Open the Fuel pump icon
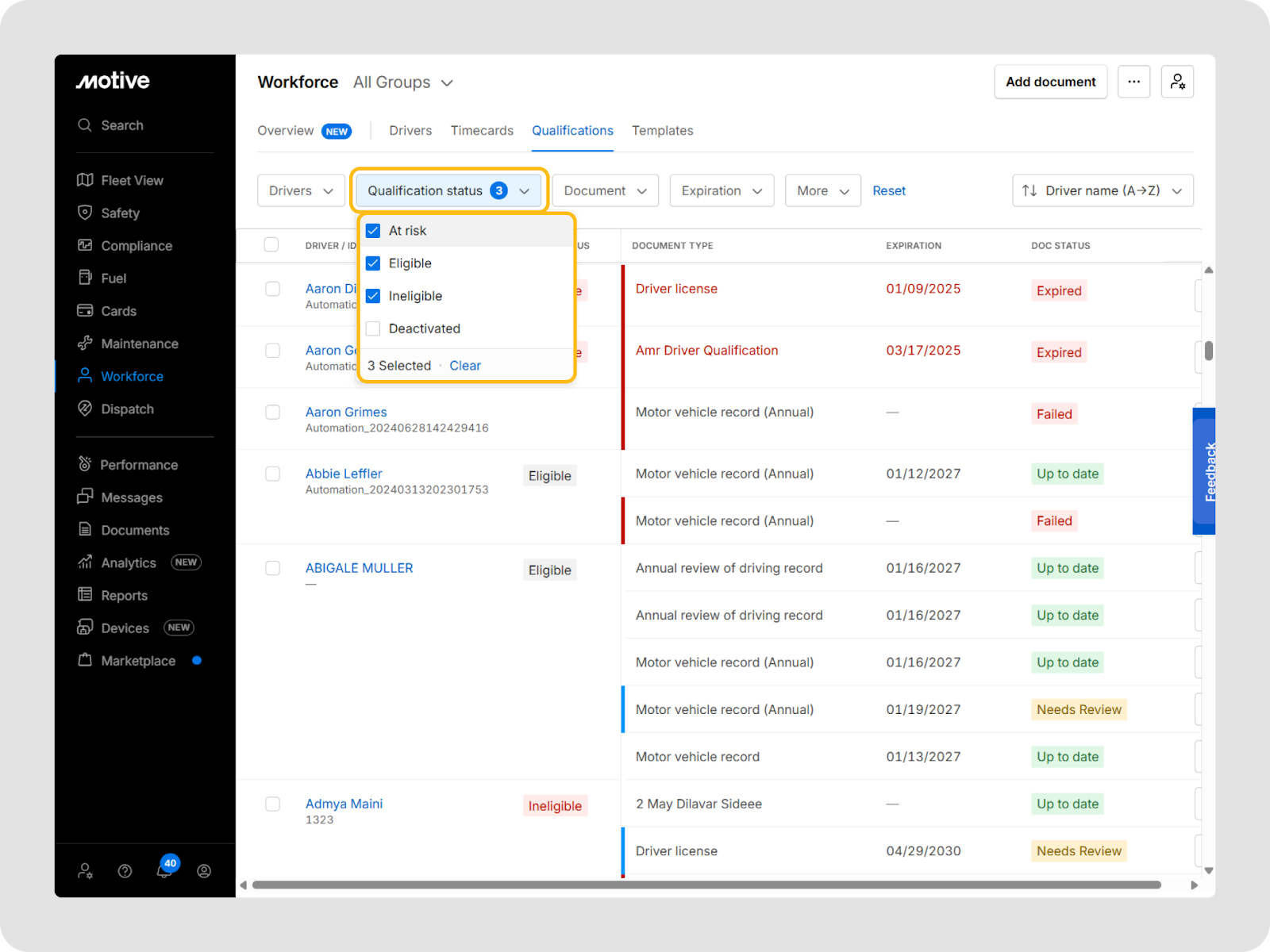Screen dimensions: 1270x952 [x=85, y=278]
